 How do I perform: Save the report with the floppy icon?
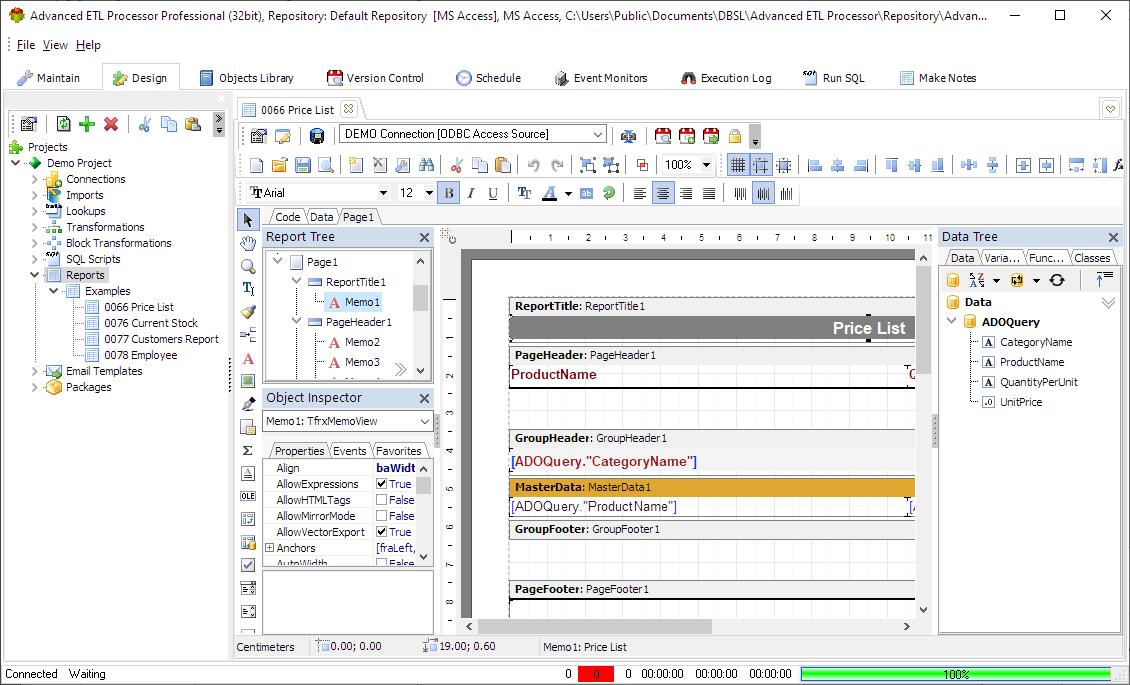pos(303,165)
